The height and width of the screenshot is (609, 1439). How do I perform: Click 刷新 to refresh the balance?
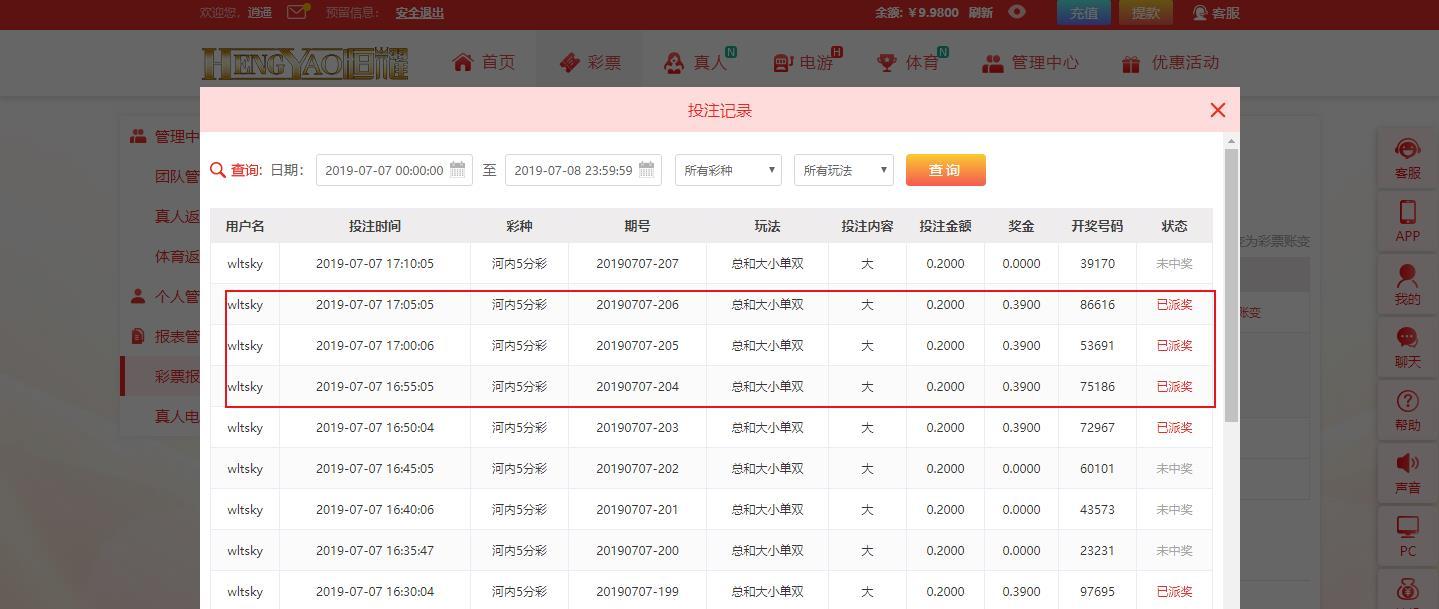click(981, 12)
